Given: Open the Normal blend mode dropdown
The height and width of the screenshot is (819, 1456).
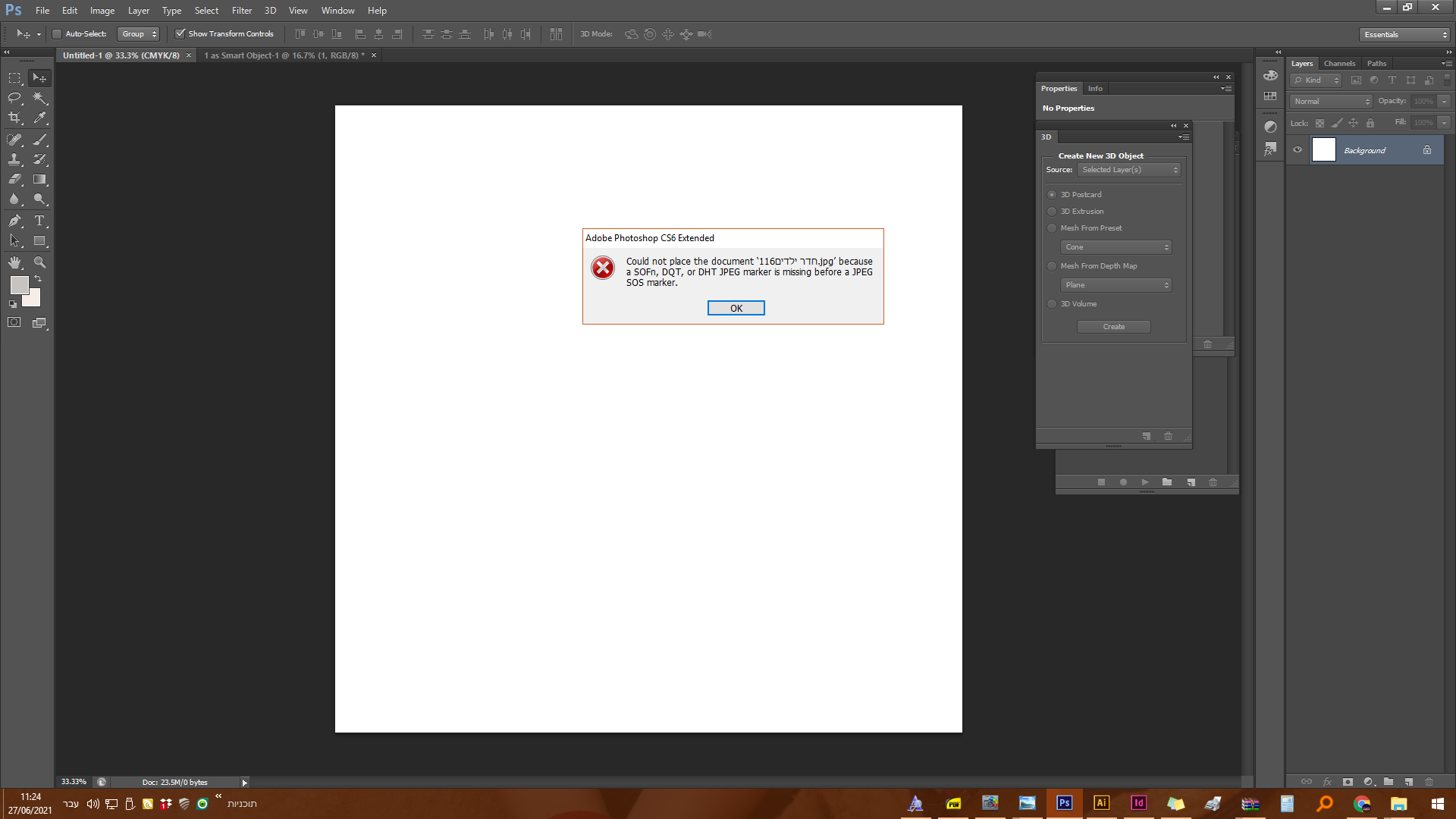Looking at the screenshot, I should [x=1331, y=102].
